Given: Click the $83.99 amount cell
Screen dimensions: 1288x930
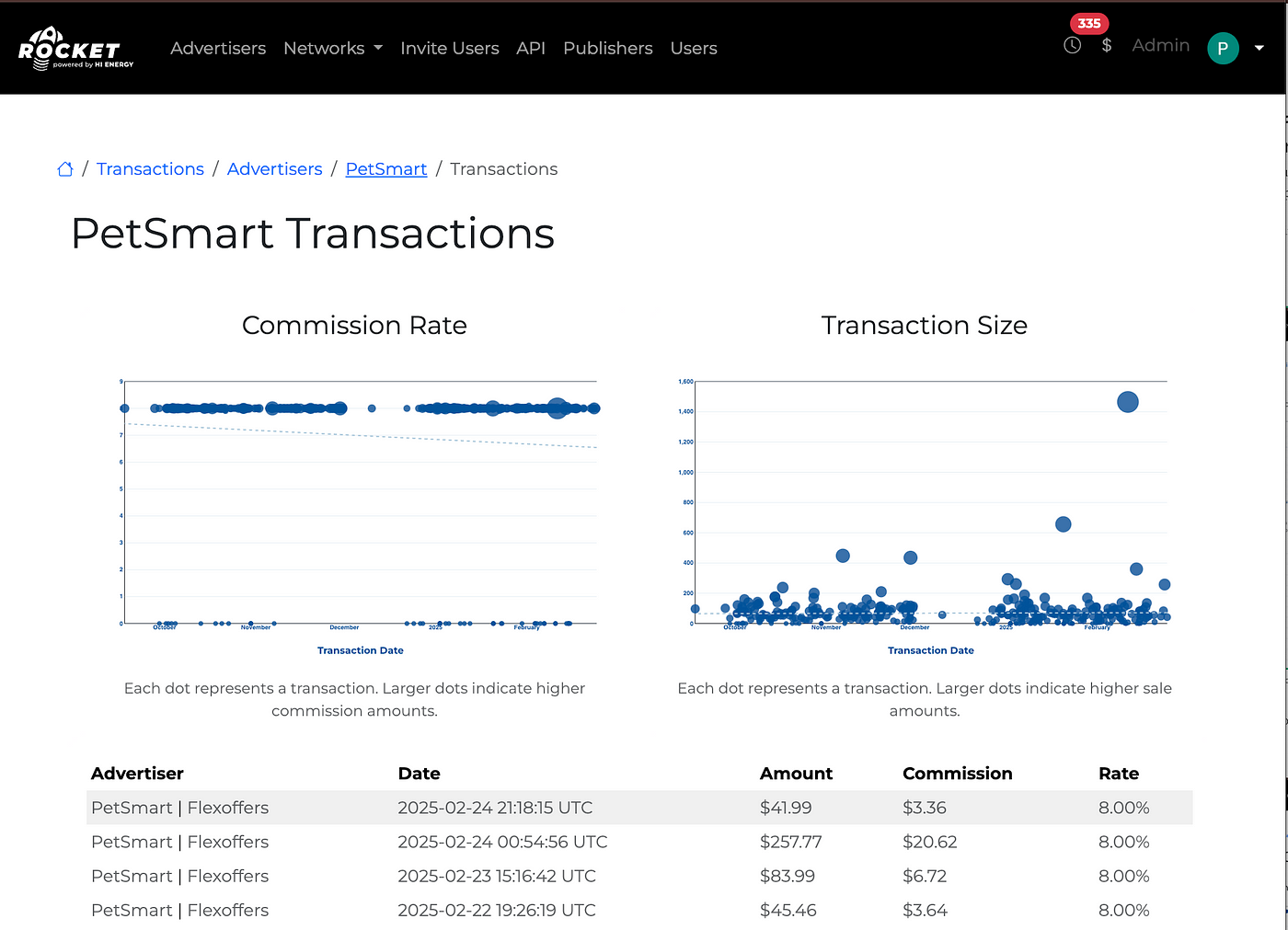Looking at the screenshot, I should pos(788,876).
